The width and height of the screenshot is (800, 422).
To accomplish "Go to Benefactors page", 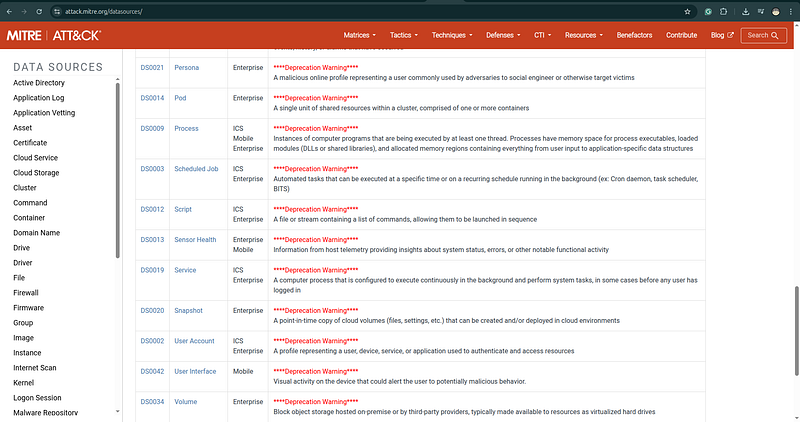I will point(634,35).
